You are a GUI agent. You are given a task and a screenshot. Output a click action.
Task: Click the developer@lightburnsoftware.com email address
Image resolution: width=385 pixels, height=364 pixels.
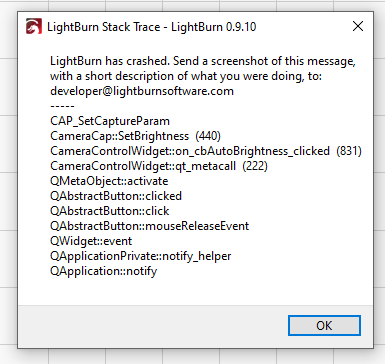(142, 91)
